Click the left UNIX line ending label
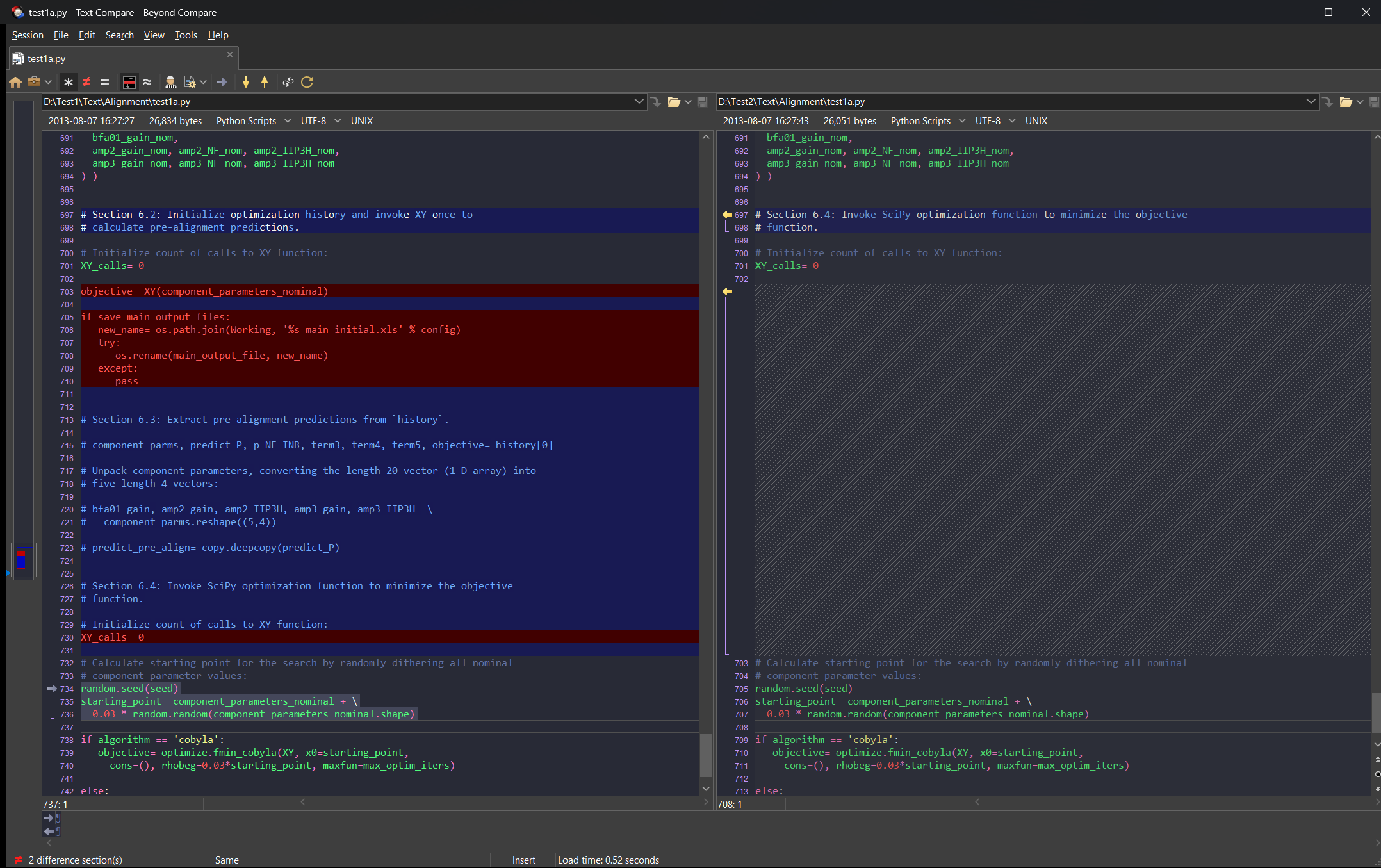Screen dimensions: 1381x868 click(362, 121)
